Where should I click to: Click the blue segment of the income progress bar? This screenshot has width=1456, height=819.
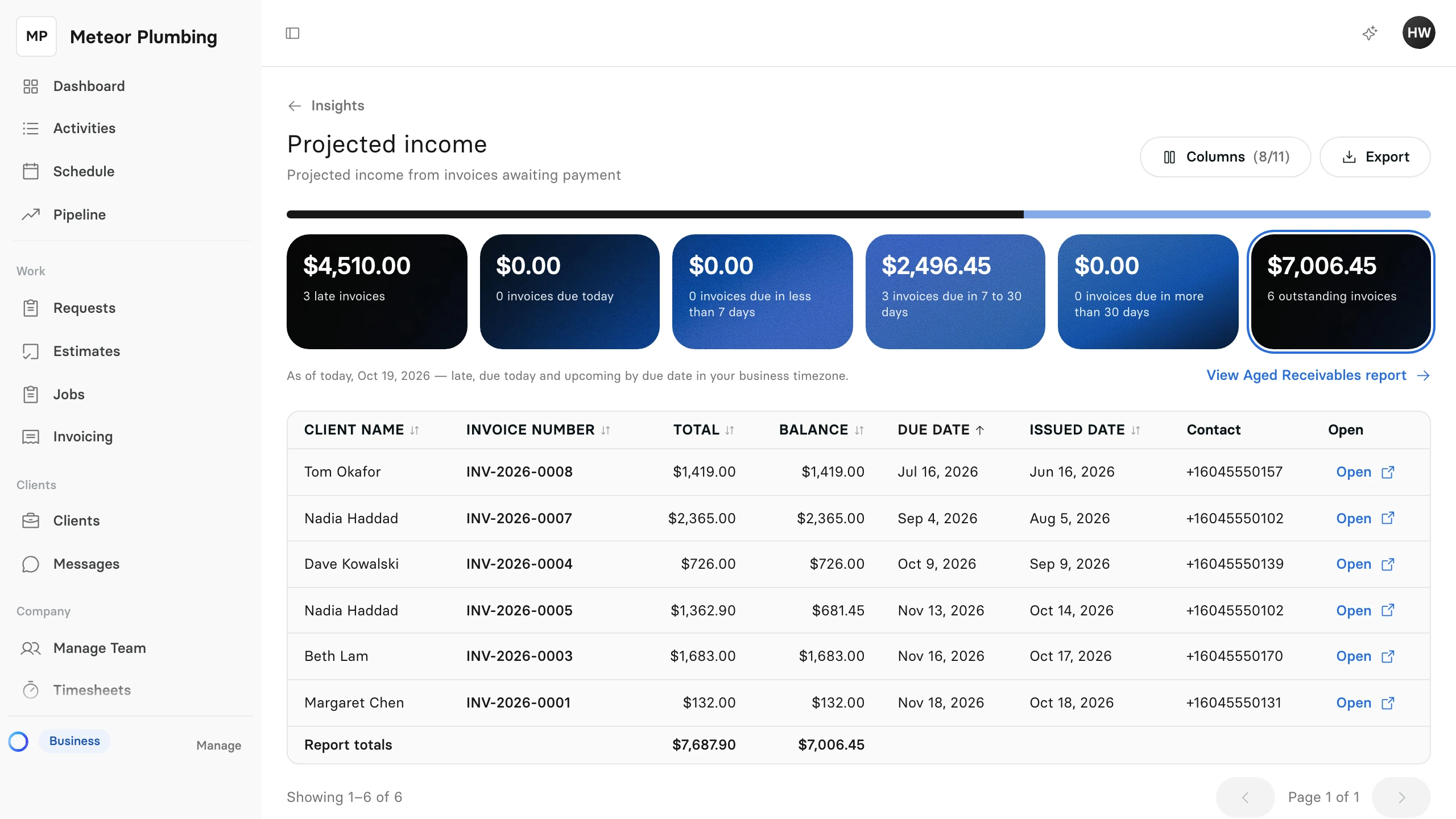coord(1227,214)
